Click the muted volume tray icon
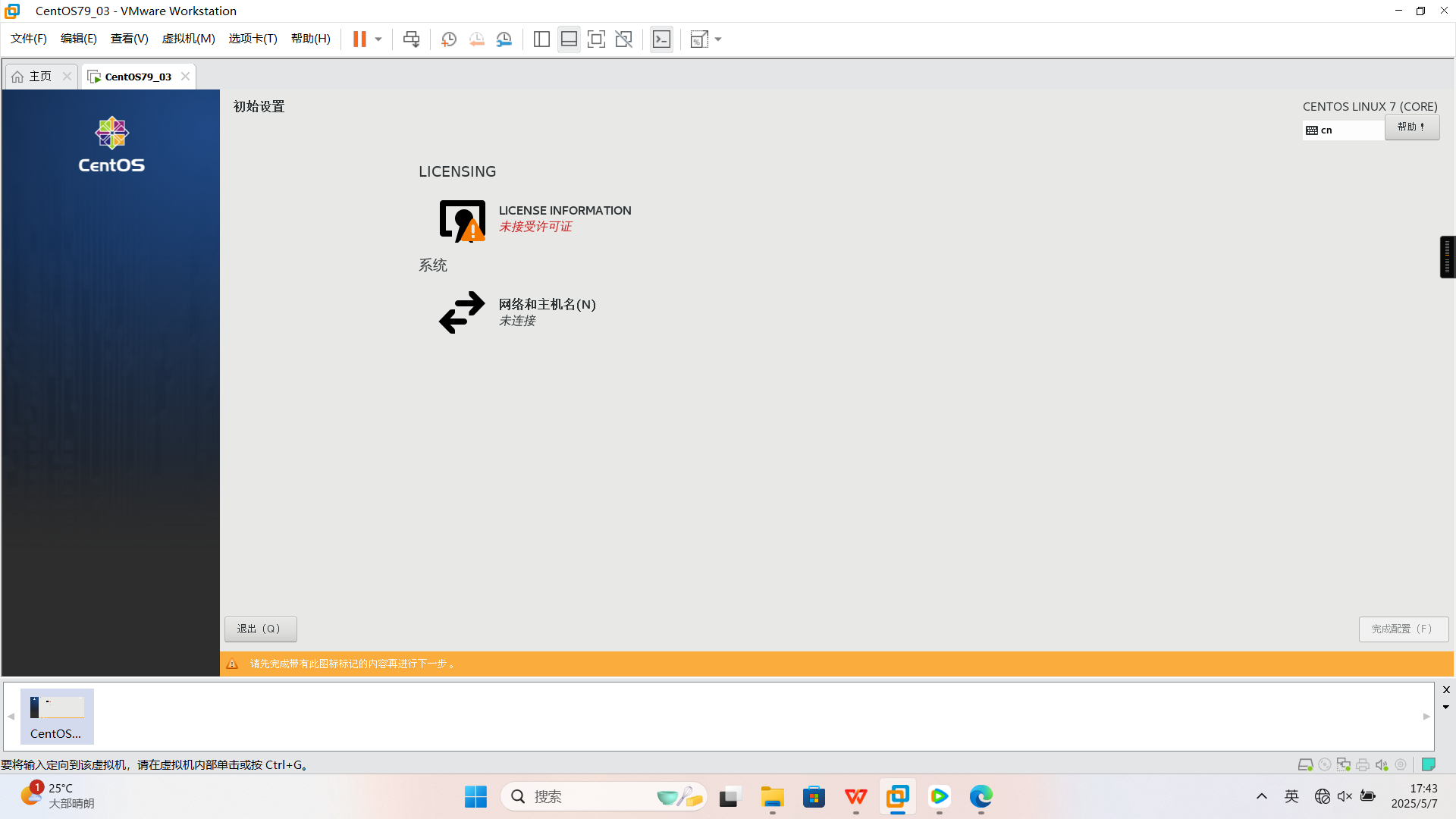1456x819 pixels. 1345,796
